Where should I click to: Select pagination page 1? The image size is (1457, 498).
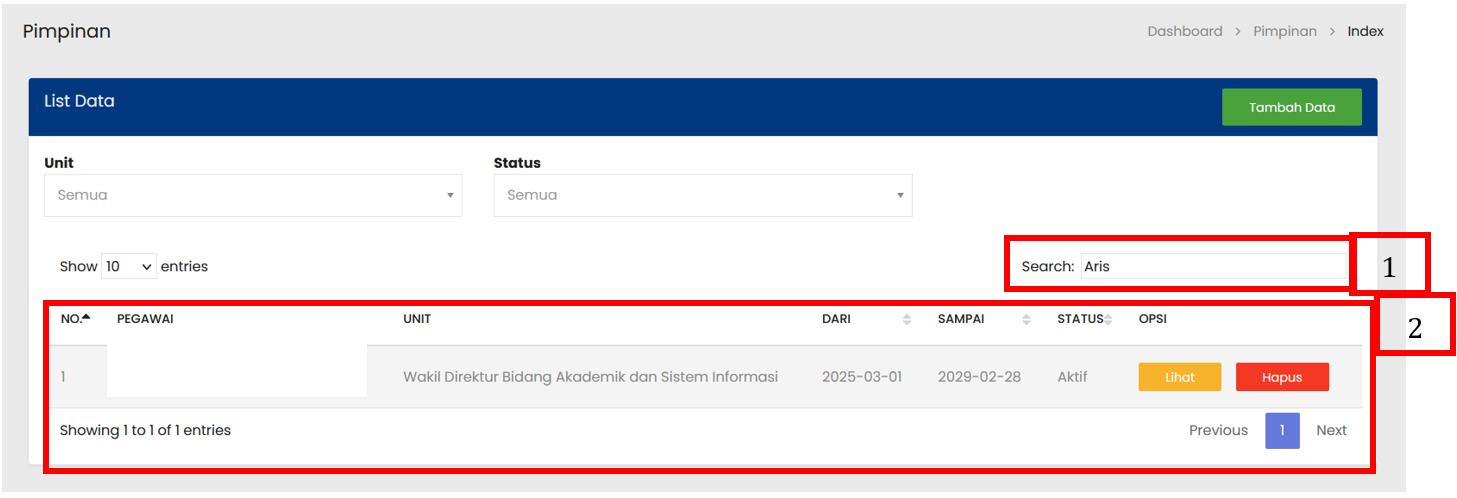tap(1282, 431)
